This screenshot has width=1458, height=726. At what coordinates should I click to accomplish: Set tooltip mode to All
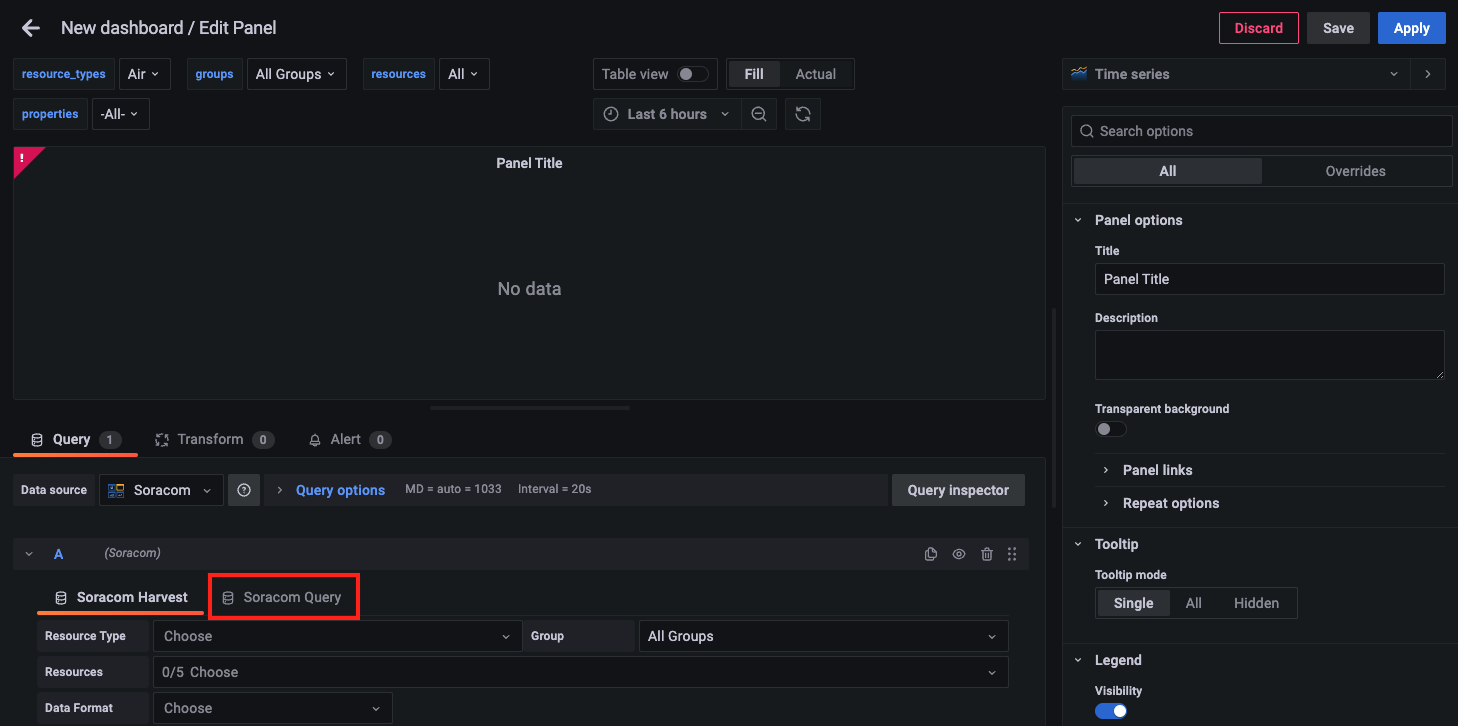coord(1193,603)
